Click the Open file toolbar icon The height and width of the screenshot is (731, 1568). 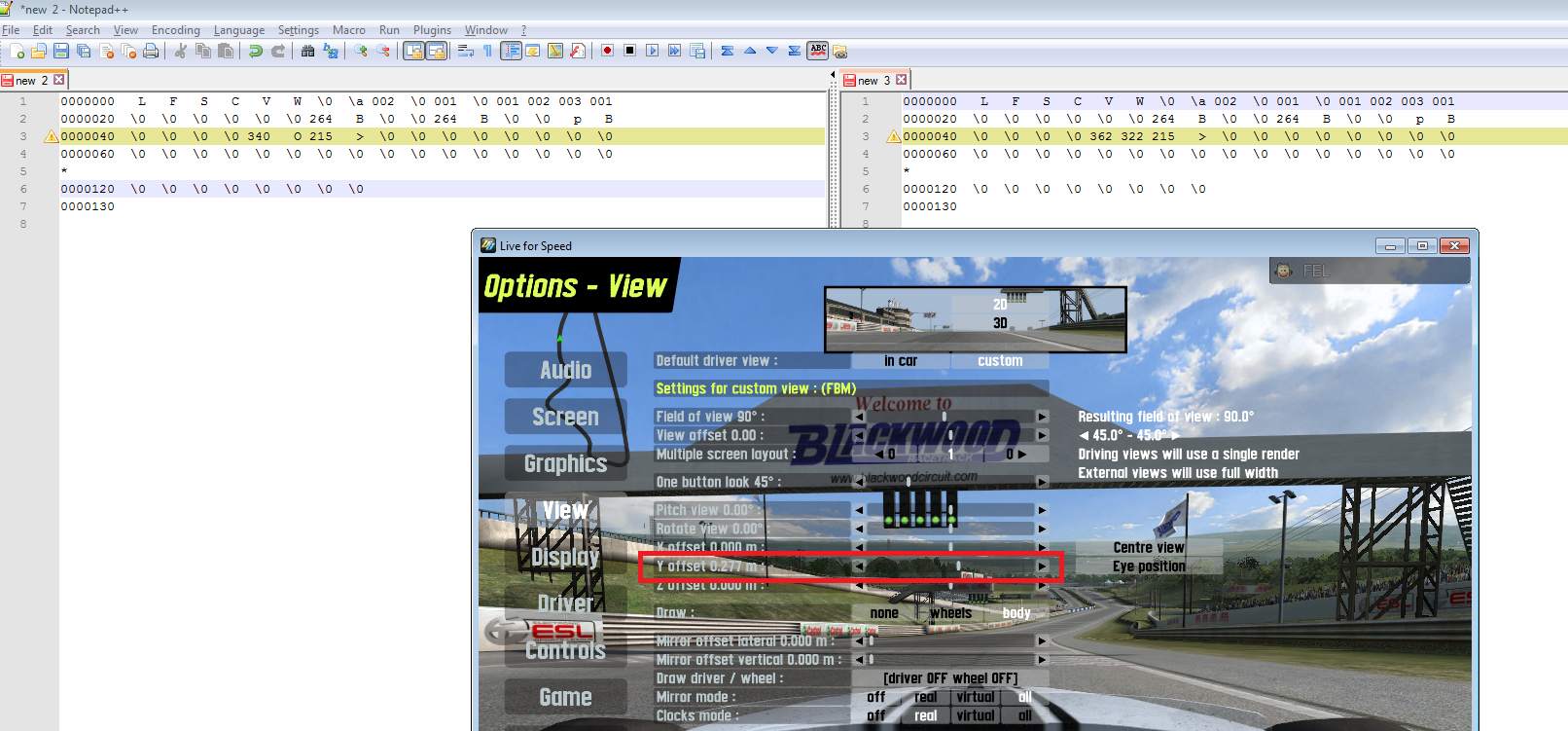click(x=39, y=51)
